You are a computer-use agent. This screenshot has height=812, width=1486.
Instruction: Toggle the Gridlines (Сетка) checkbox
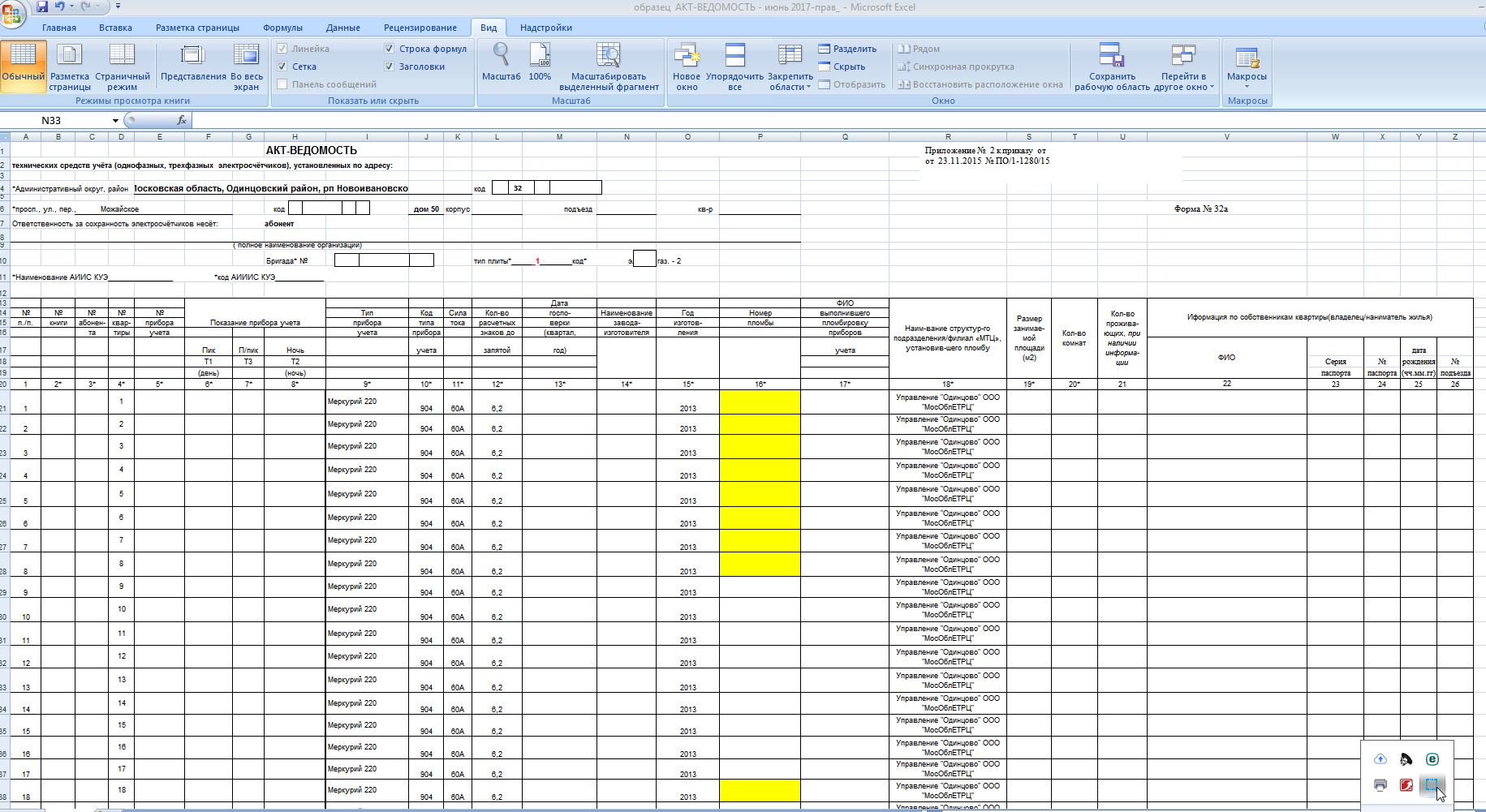[282, 67]
